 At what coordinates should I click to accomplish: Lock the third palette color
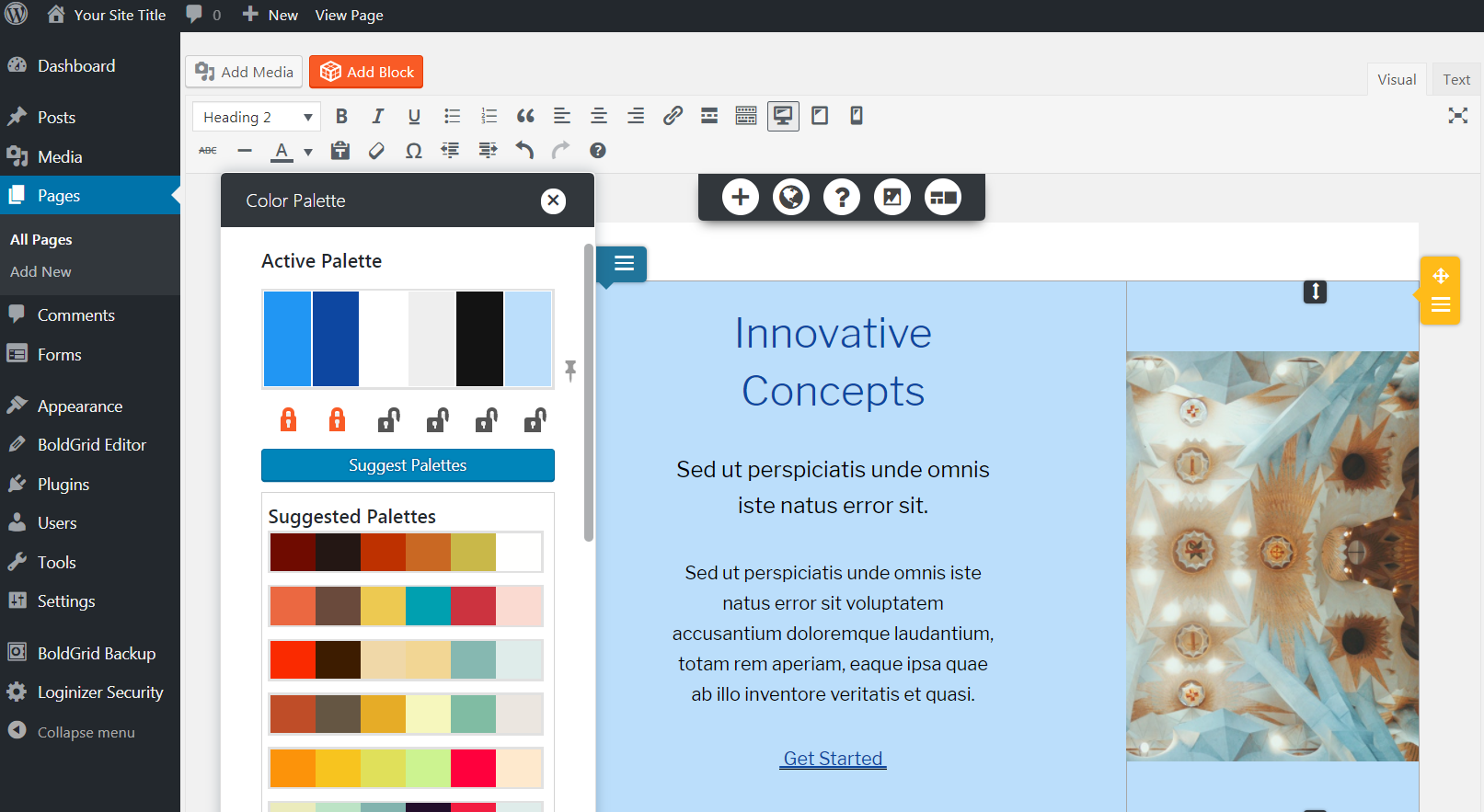[388, 420]
